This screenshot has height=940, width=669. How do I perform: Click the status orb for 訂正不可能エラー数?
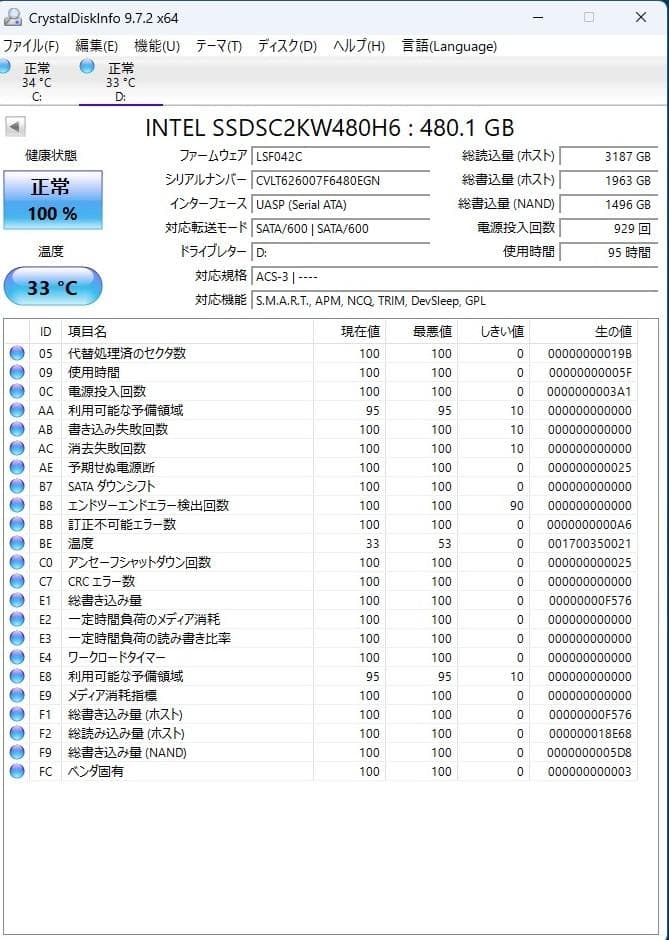[x=17, y=525]
